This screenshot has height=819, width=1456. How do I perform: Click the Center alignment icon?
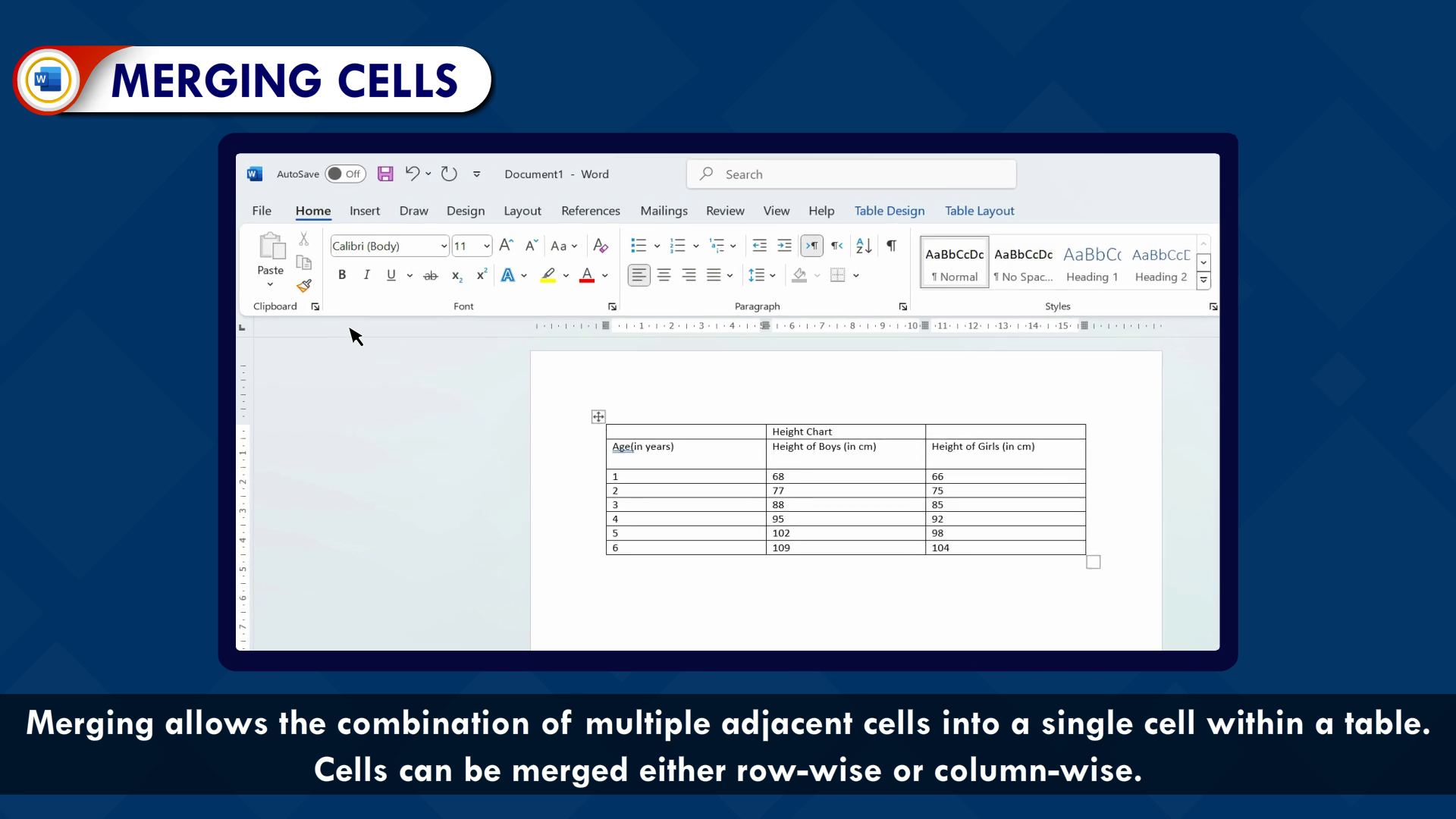pos(664,275)
